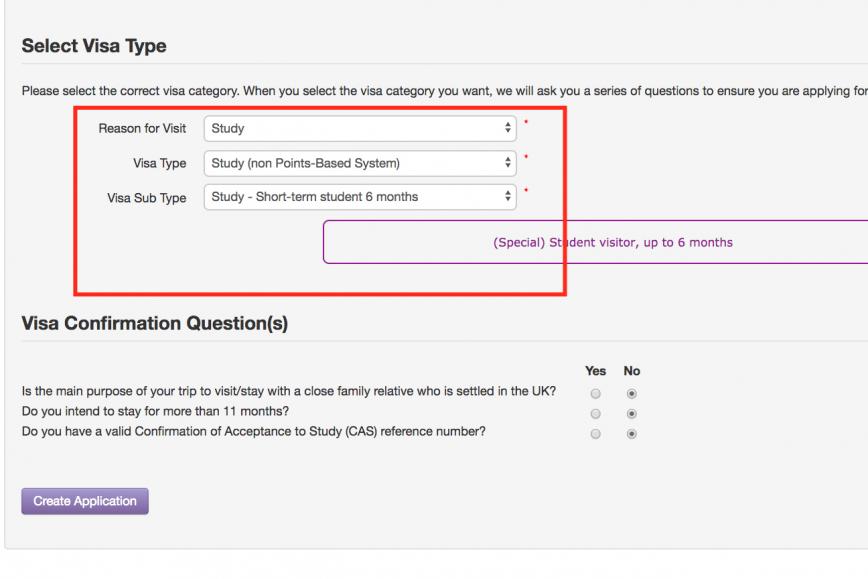
Task: Open the Reason for Visit dropdown
Action: pyautogui.click(x=360, y=128)
